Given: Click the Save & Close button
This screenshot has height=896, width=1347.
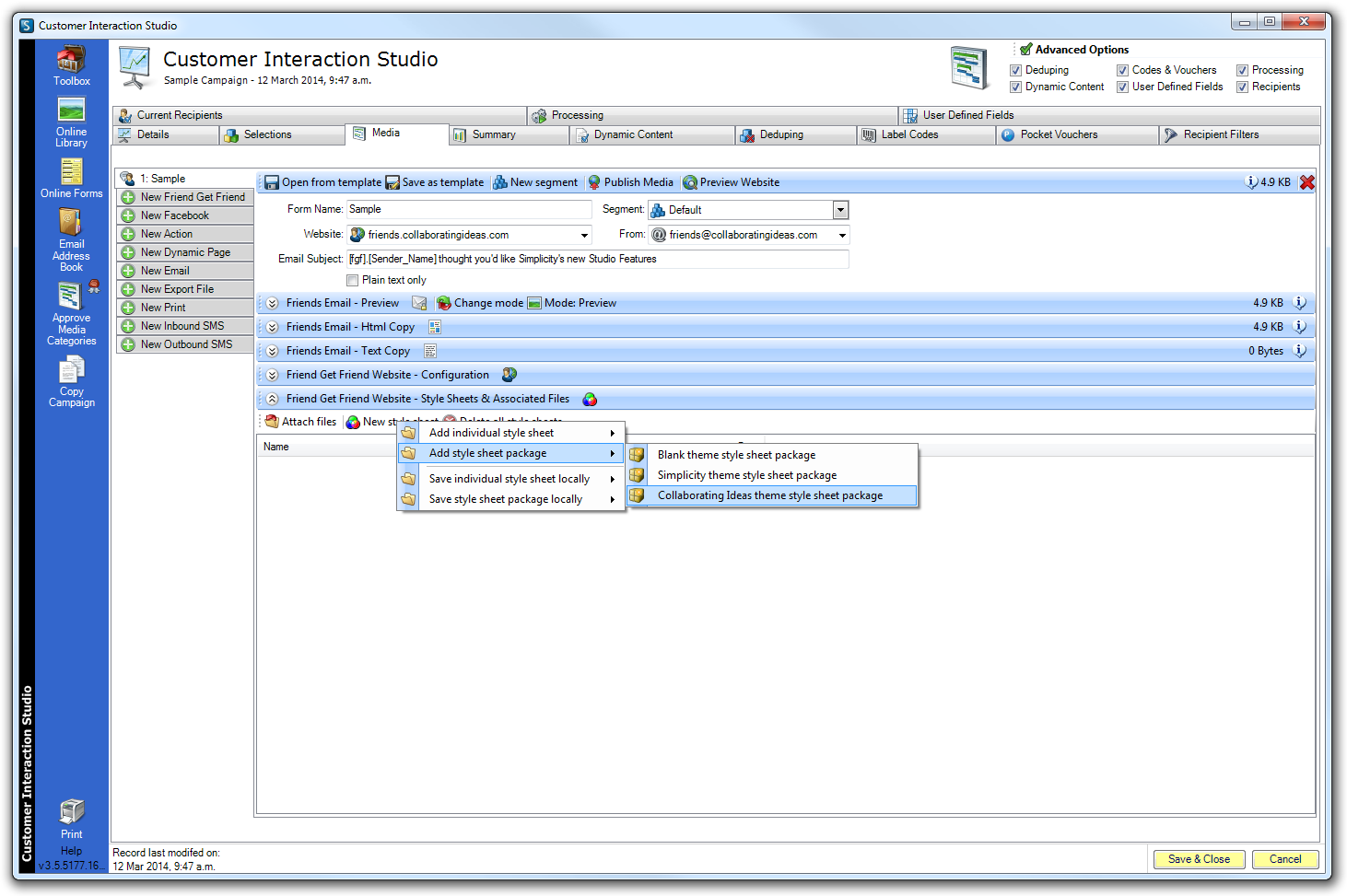Looking at the screenshot, I should click(x=1199, y=859).
